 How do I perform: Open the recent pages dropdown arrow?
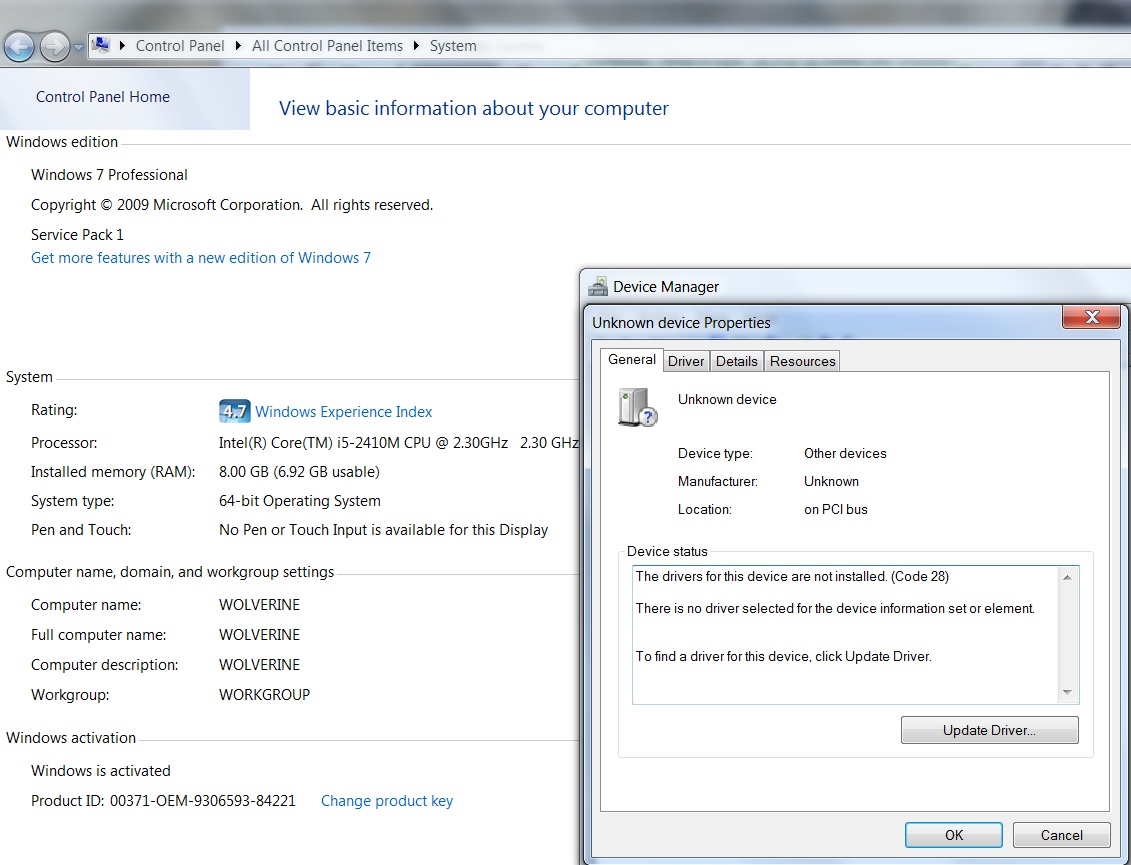[78, 48]
